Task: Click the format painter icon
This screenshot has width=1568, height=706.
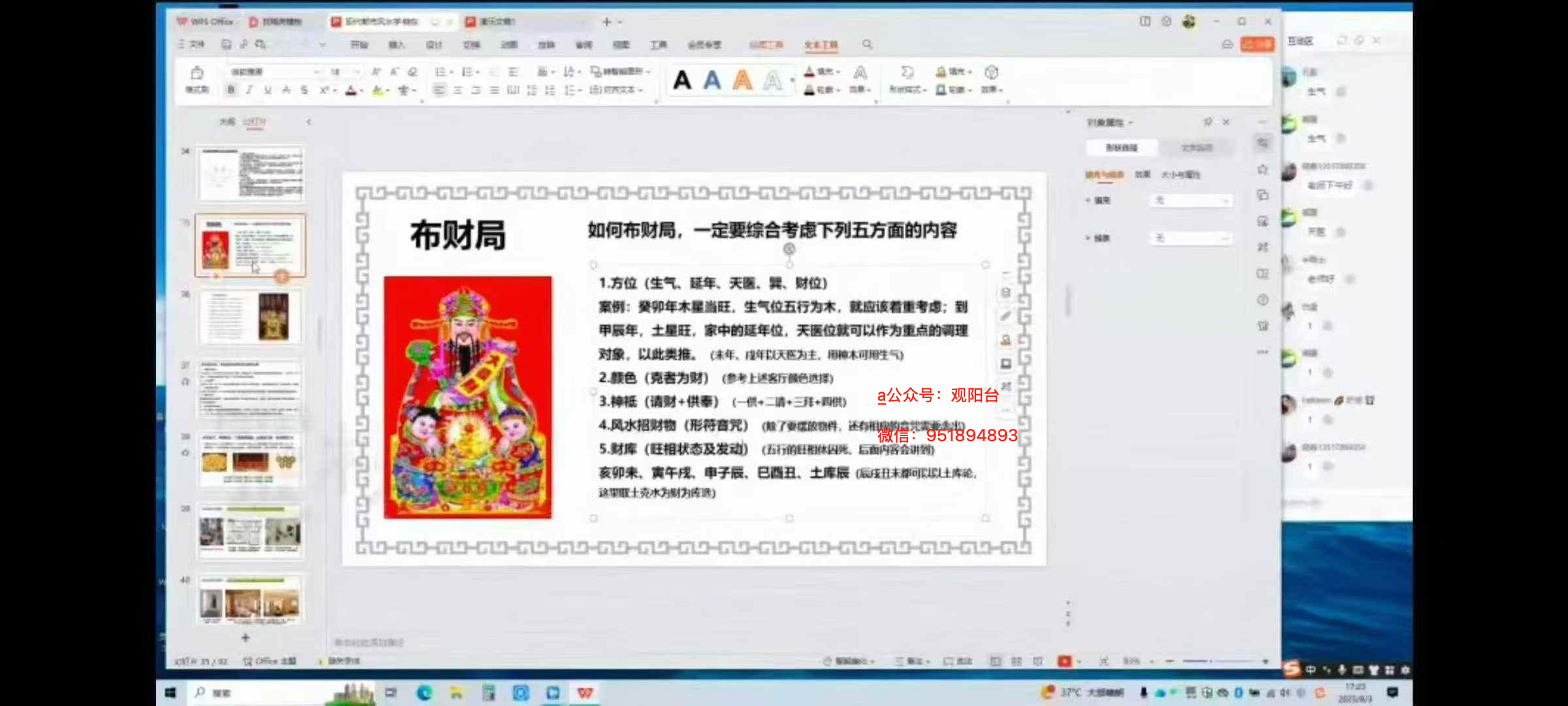Action: tap(197, 73)
